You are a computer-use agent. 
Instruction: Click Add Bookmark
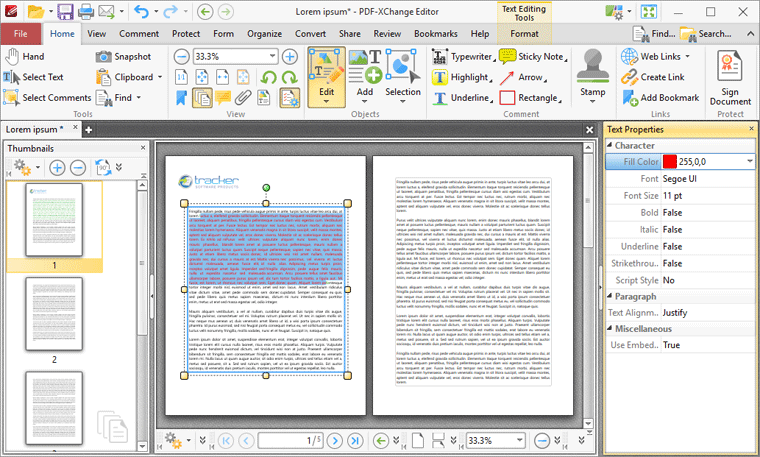661,98
